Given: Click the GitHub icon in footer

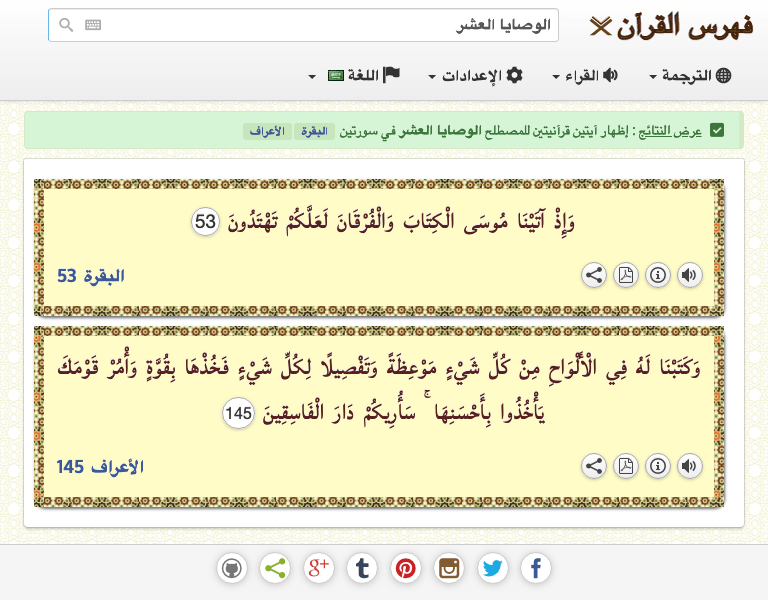Looking at the screenshot, I should pos(232,569).
